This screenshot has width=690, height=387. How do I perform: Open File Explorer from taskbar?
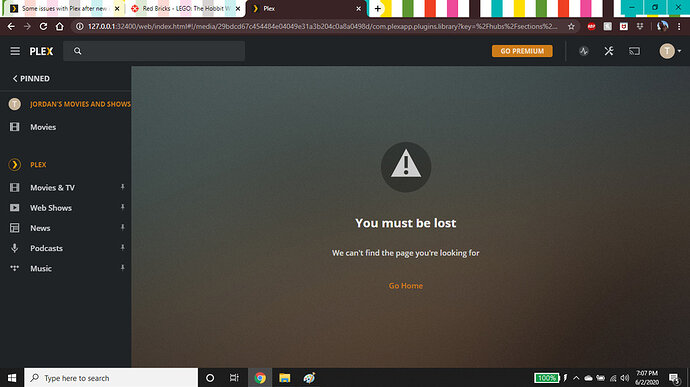coord(284,378)
